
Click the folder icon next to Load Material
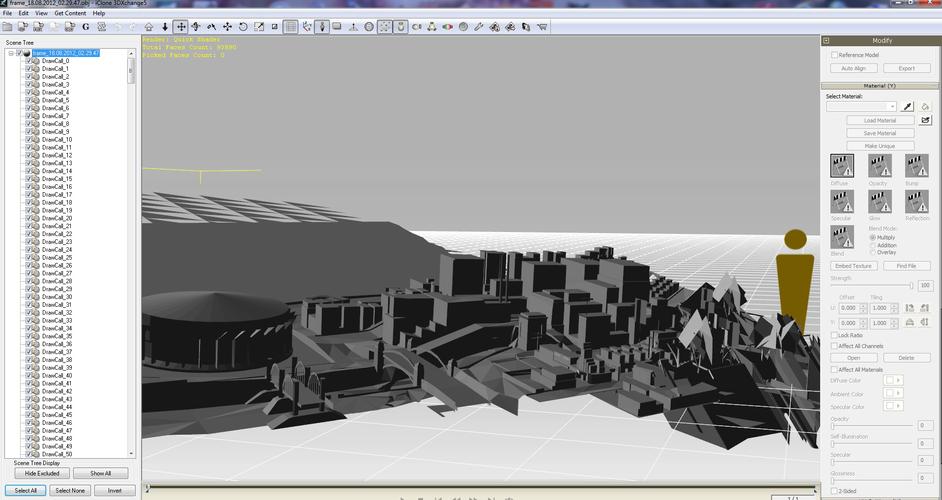925,120
